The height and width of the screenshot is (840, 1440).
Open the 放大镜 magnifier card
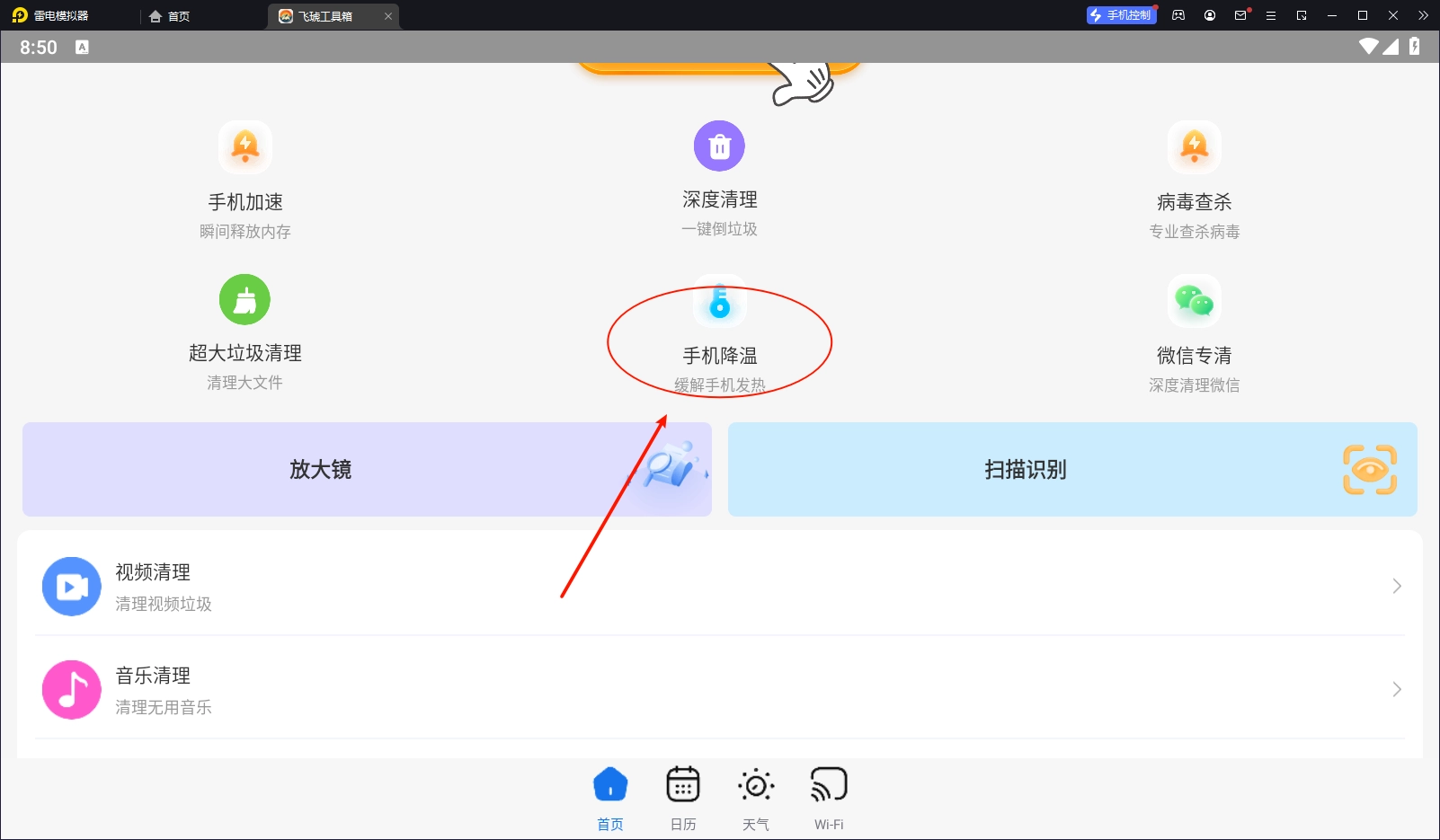point(367,469)
